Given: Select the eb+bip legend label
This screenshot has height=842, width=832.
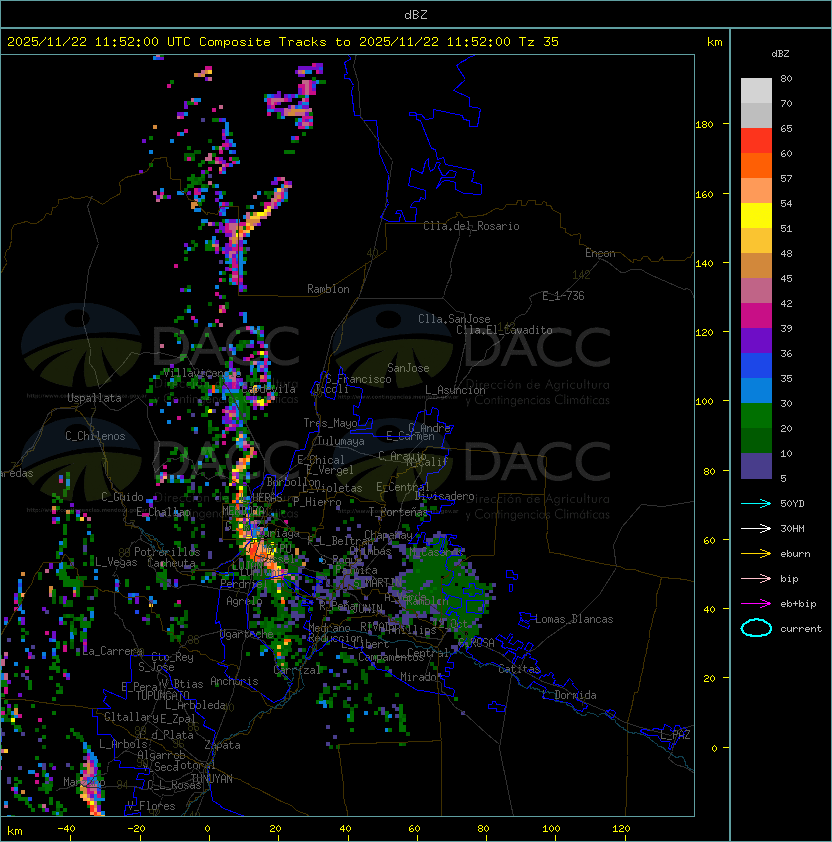Looking at the screenshot, I should click(x=798, y=604).
